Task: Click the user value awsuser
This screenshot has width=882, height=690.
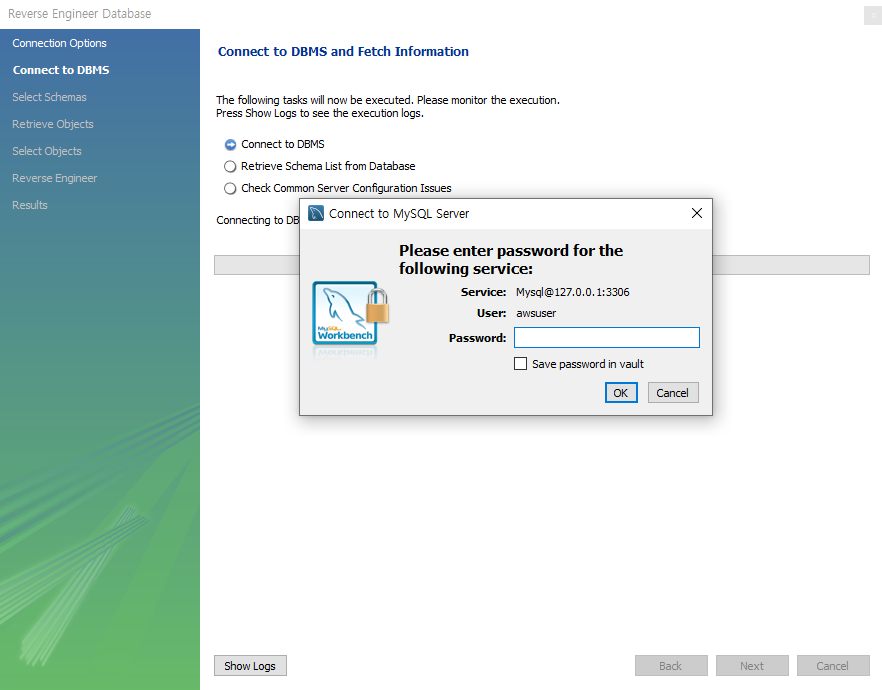Action: [x=536, y=313]
